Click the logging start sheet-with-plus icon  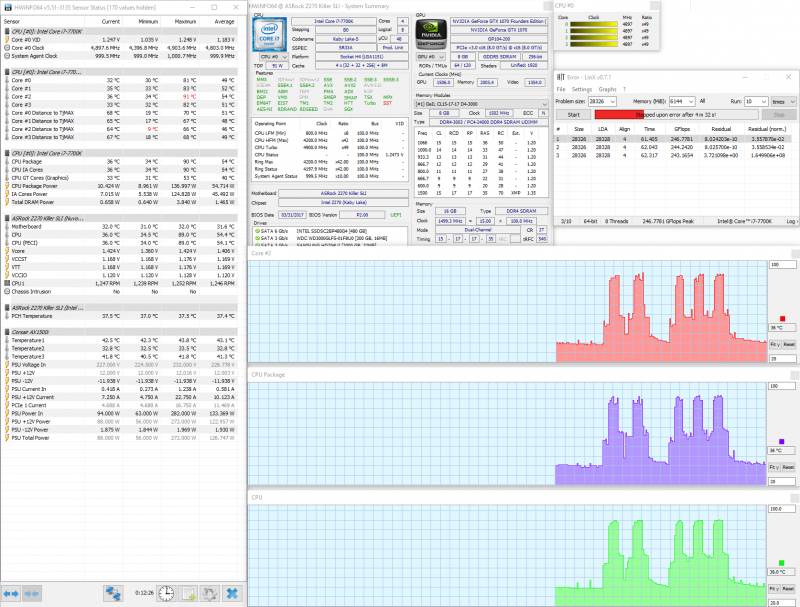coord(189,594)
